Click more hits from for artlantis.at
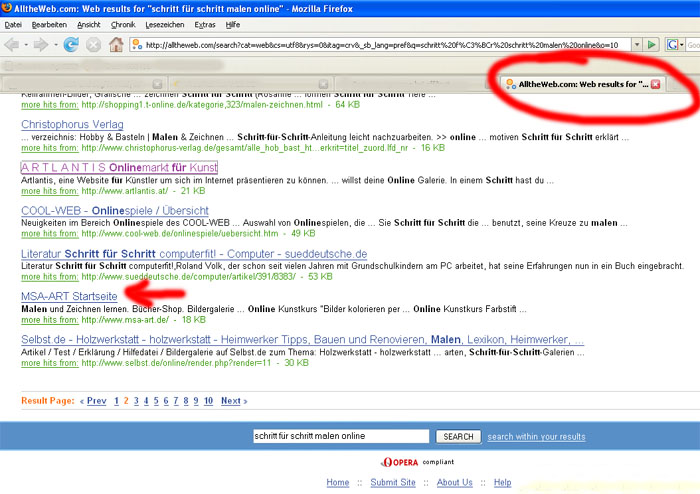Viewport: 700px width, 494px height. [50, 191]
